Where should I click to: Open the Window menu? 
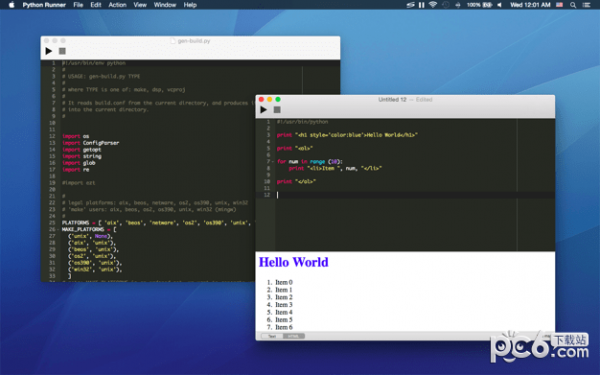(165, 5)
